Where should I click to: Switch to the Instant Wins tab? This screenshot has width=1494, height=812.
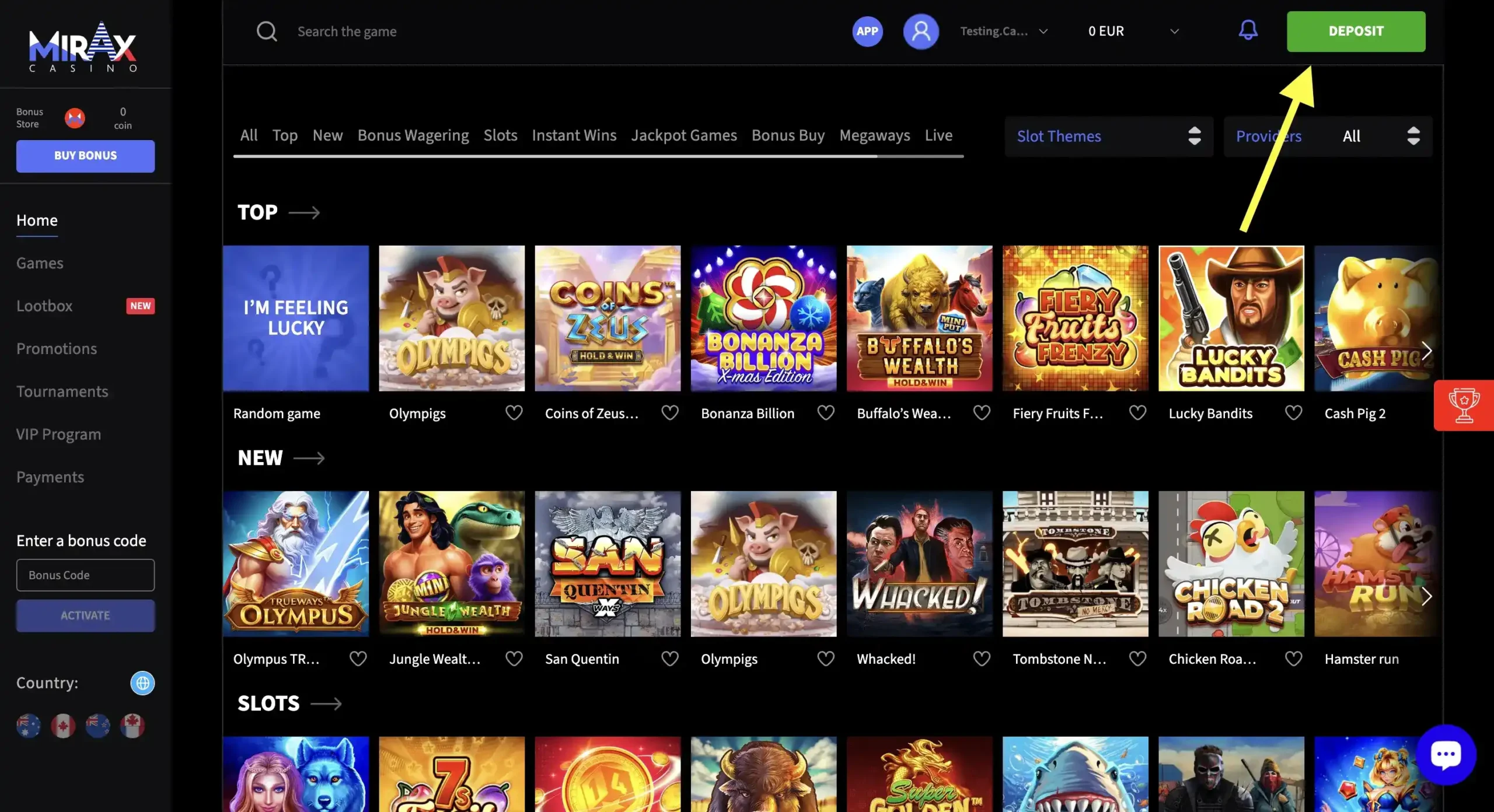click(574, 135)
